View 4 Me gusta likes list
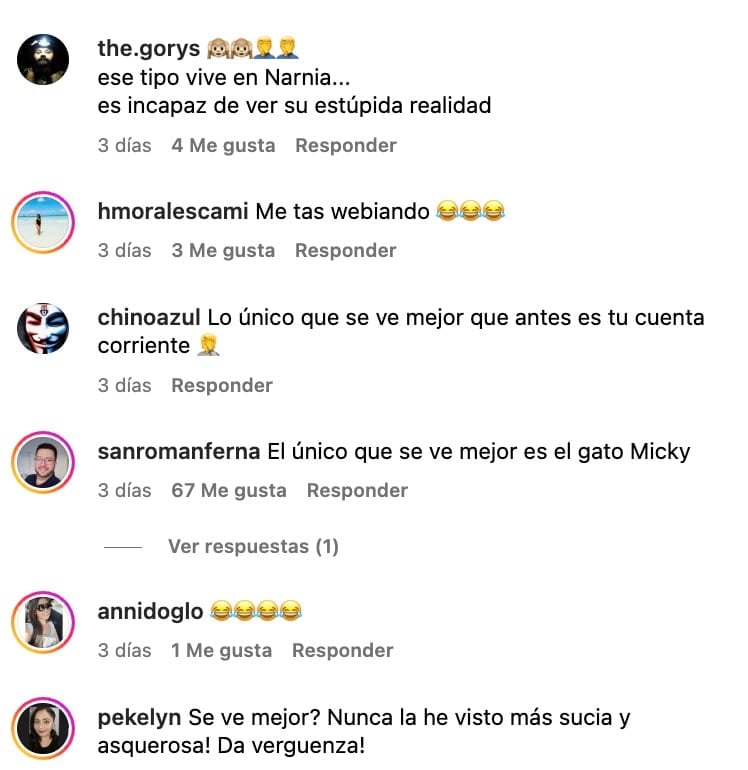This screenshot has width=748, height=770. pos(223,145)
